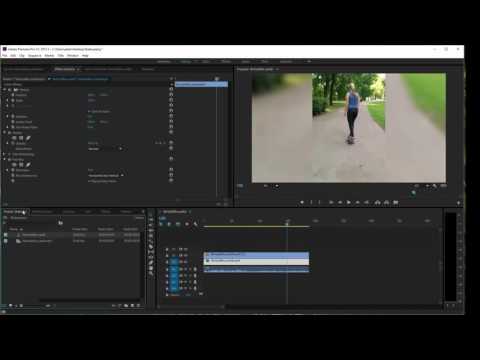Add or remove an Opacity keyframe
Screen dimensions: 480x360
click(160, 143)
